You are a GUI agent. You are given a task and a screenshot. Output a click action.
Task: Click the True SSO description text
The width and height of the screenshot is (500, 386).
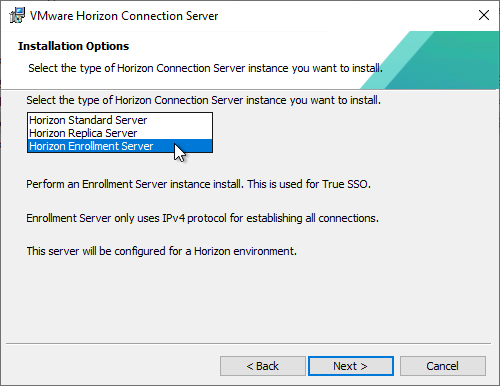198,184
